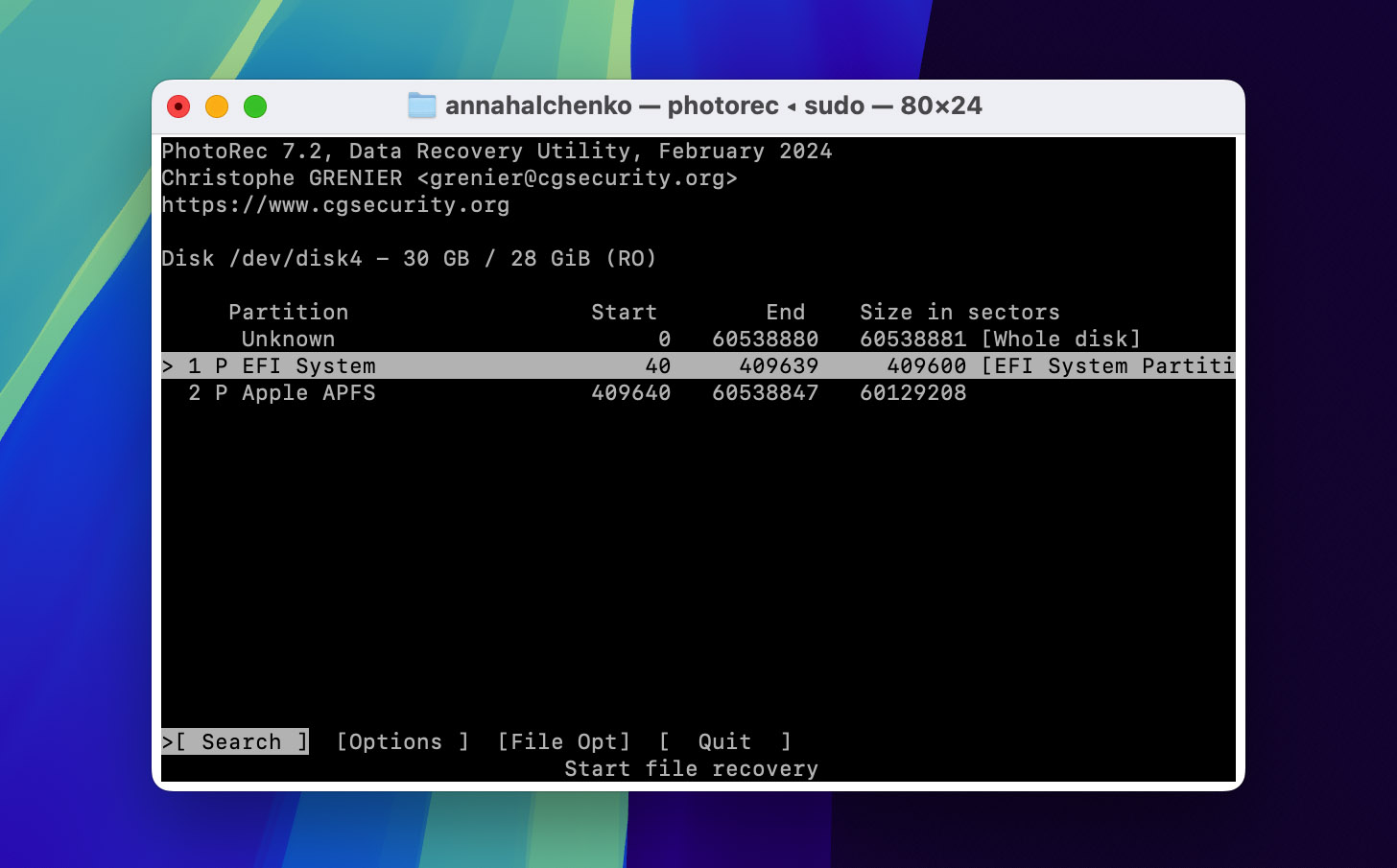Click the folder icon in title bar
The image size is (1397, 868).
coord(422,106)
